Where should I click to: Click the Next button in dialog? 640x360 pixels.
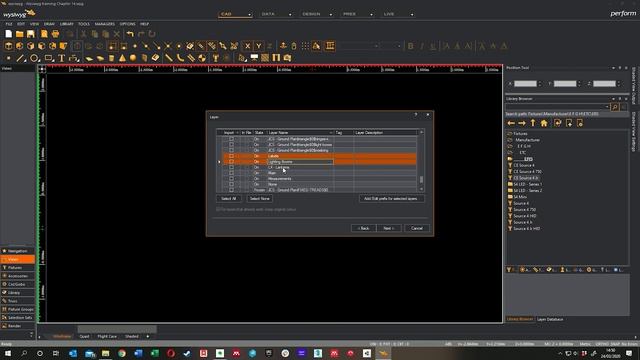pyautogui.click(x=389, y=228)
